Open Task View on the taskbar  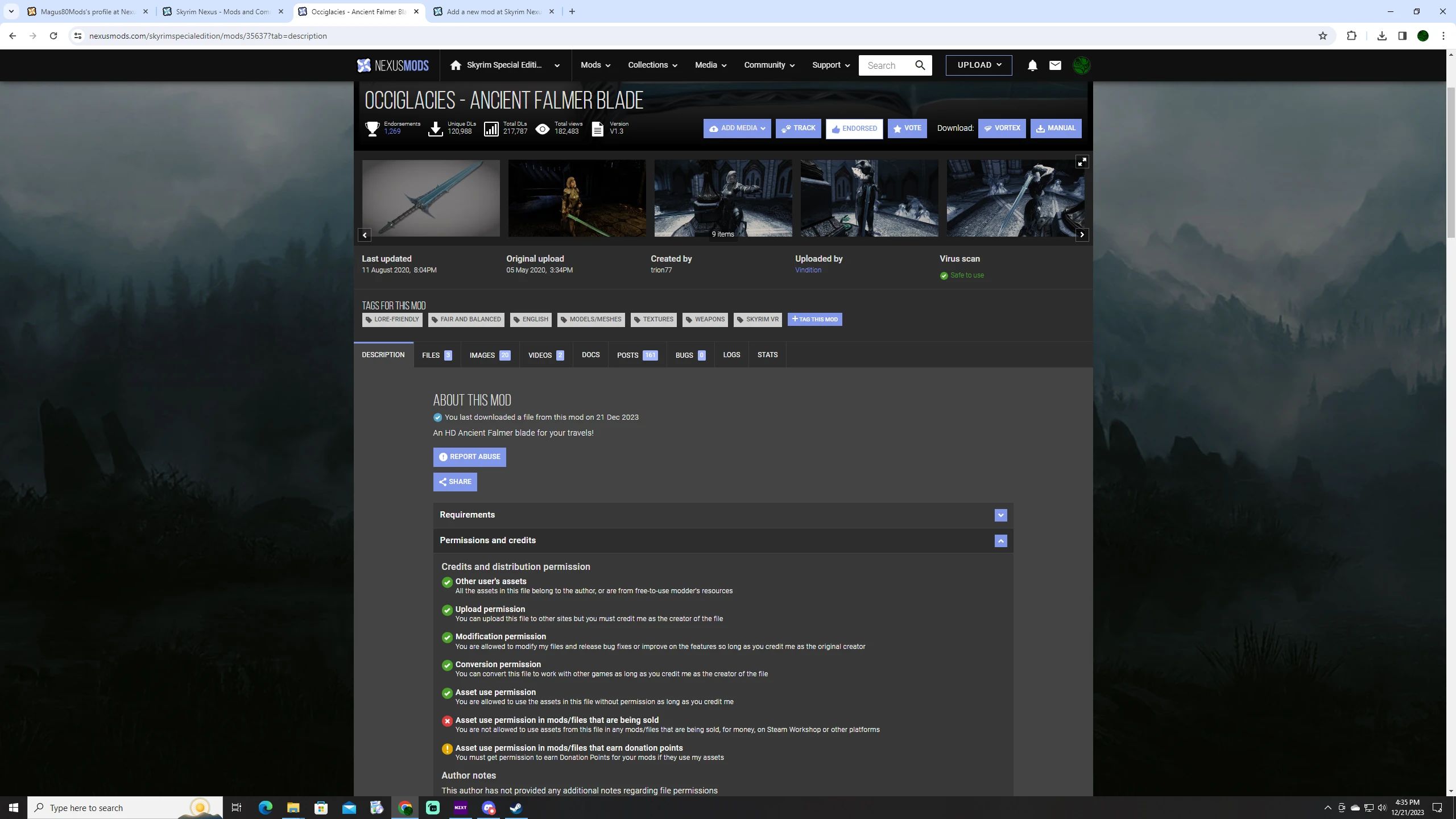(x=237, y=808)
